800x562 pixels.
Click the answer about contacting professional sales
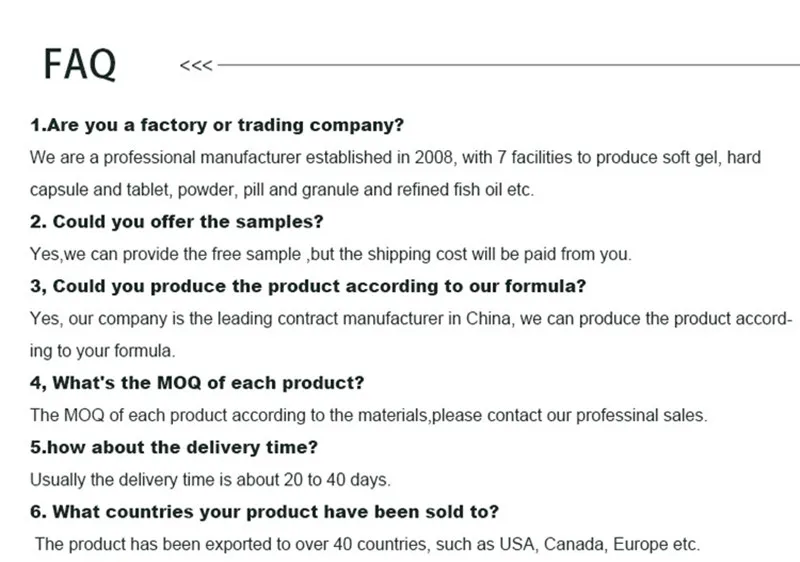coord(368,415)
